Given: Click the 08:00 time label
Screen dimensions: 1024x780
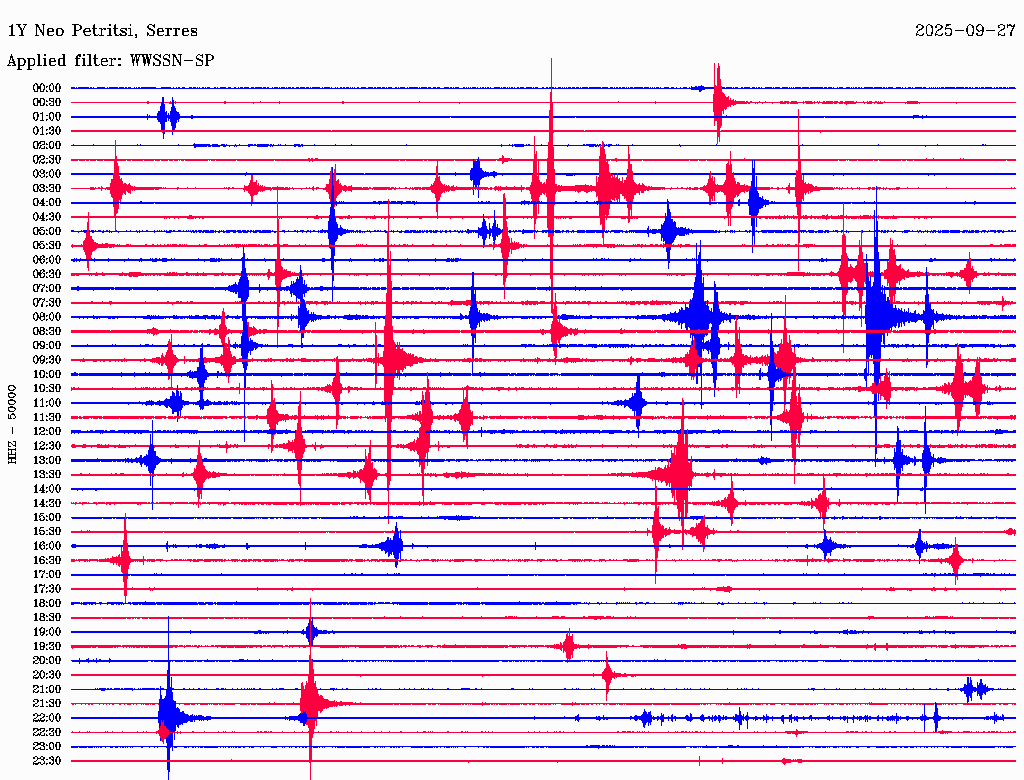Looking at the screenshot, I should click(x=47, y=317).
